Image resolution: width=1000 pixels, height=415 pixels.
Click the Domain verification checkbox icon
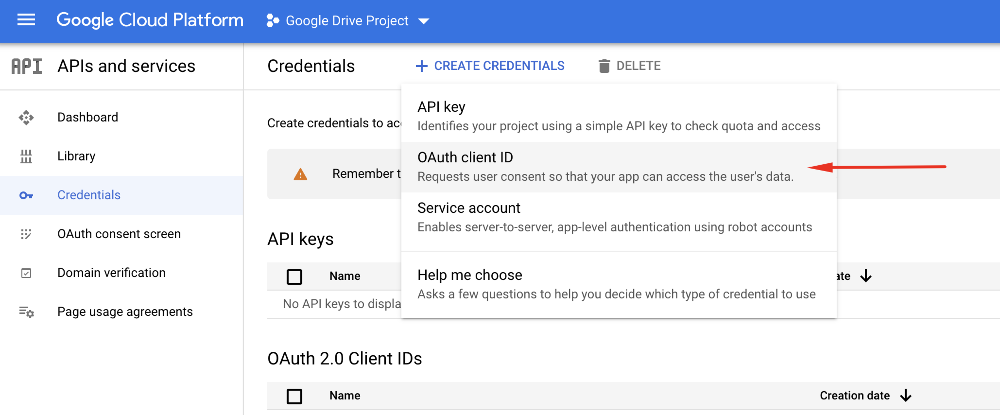[x=26, y=273]
